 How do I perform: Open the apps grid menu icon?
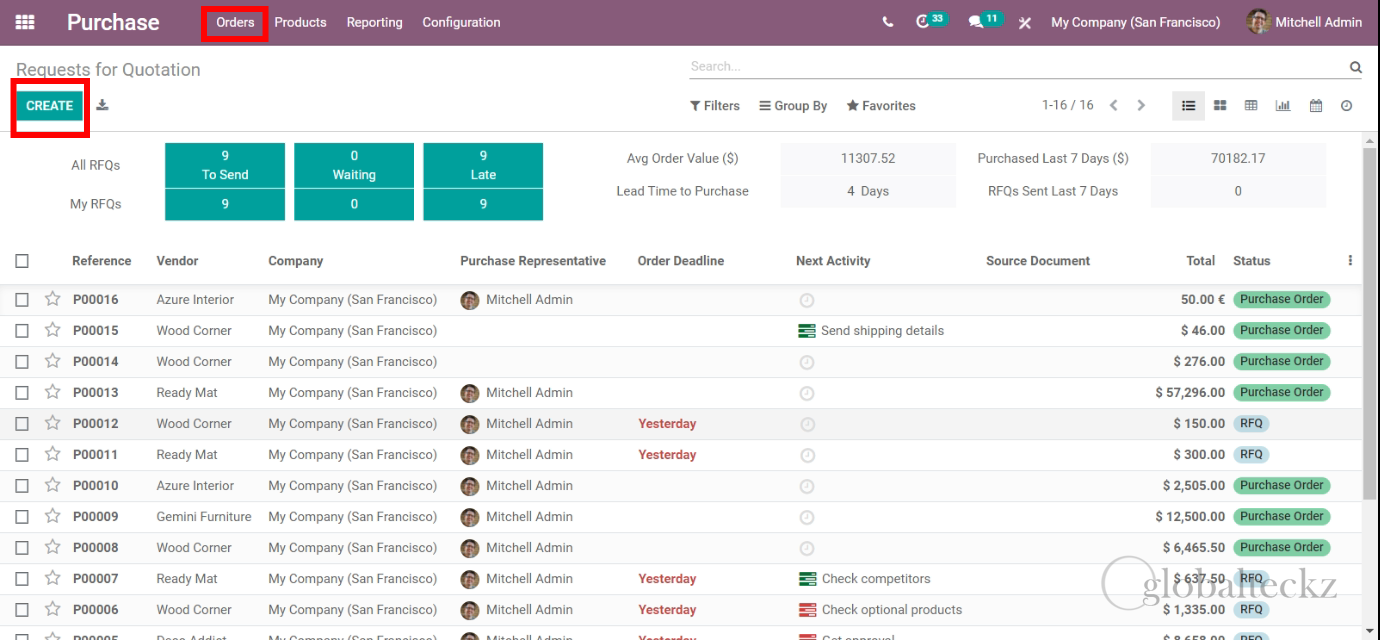point(25,21)
